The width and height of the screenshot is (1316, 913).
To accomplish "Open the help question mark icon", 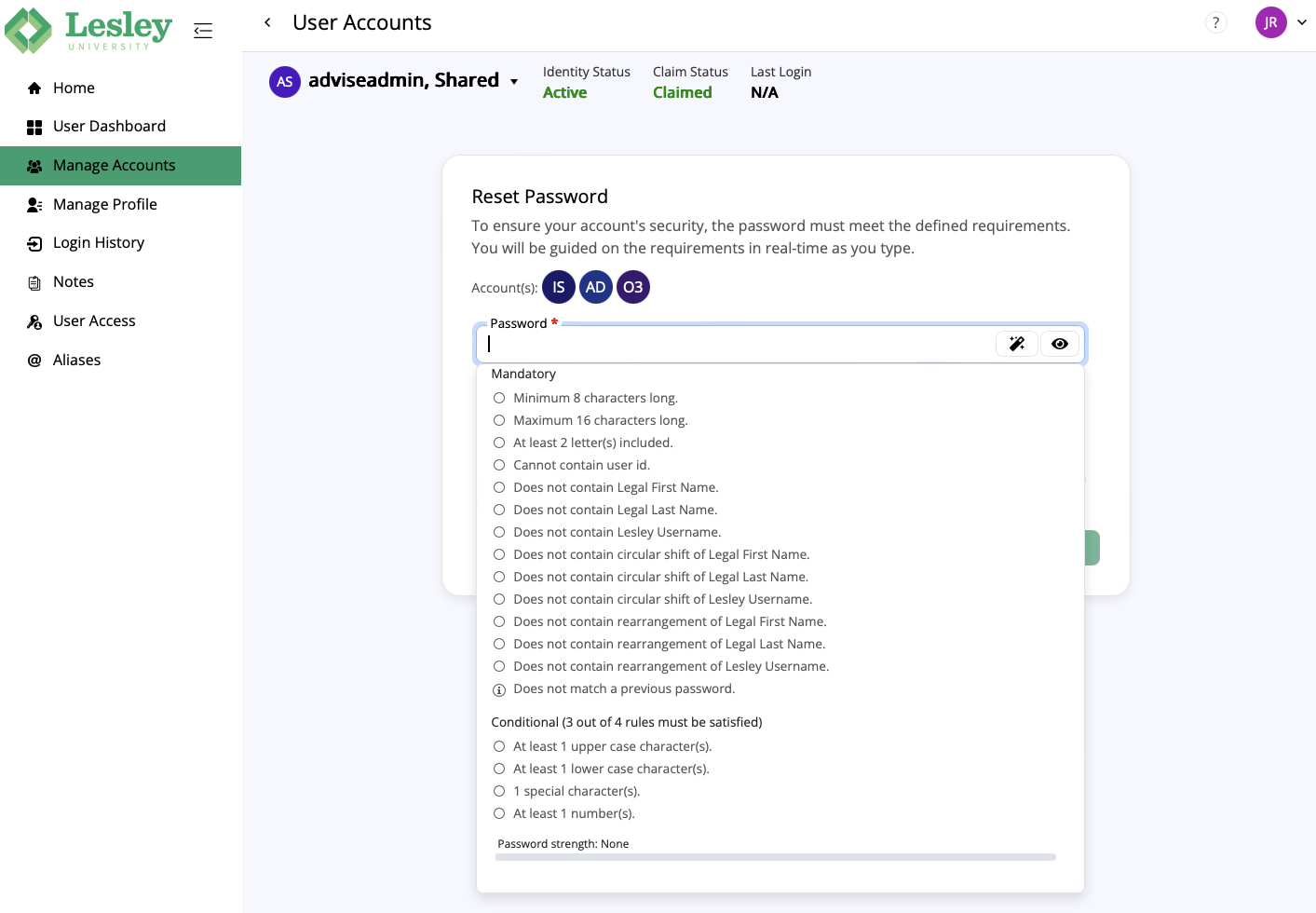I will coord(1215,22).
